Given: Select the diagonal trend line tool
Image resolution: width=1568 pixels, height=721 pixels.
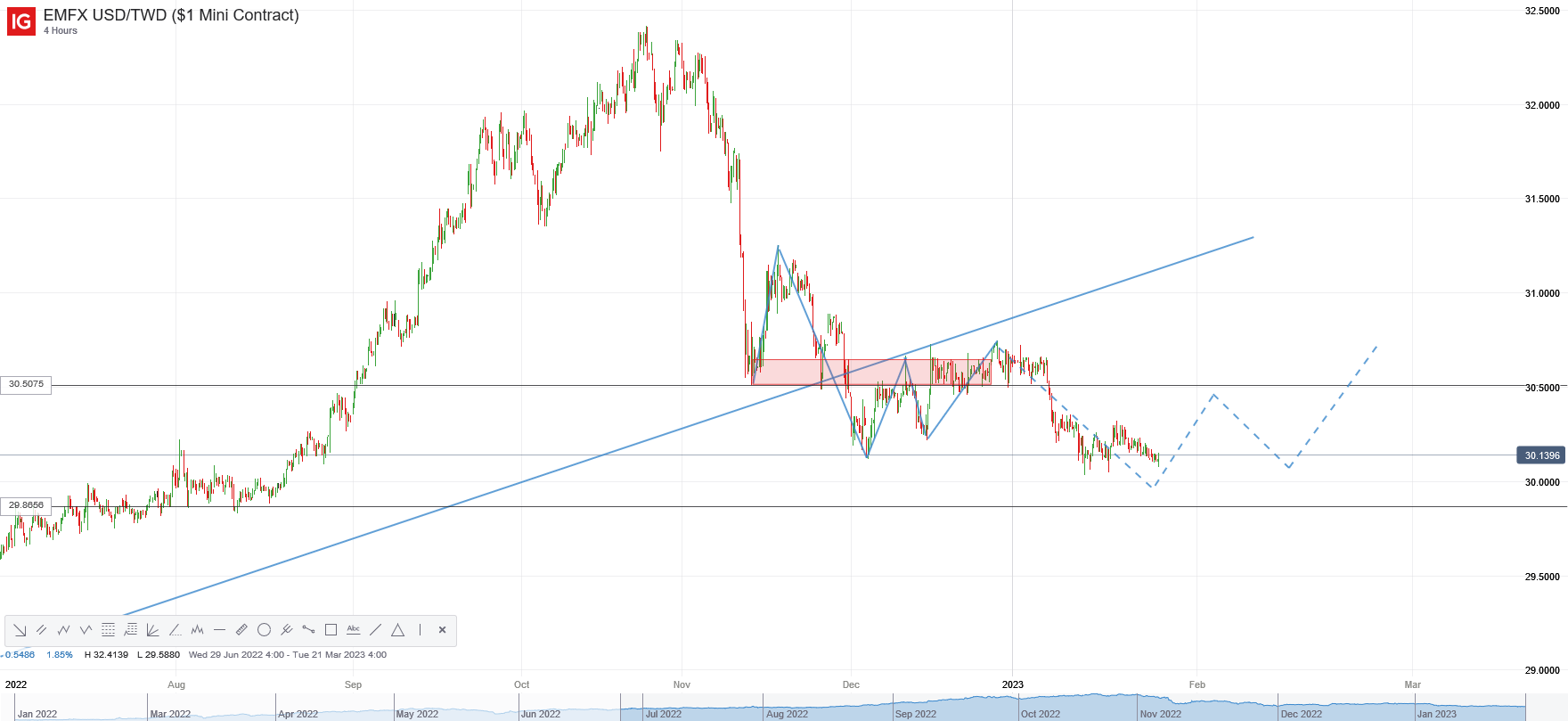Looking at the screenshot, I should tap(376, 630).
